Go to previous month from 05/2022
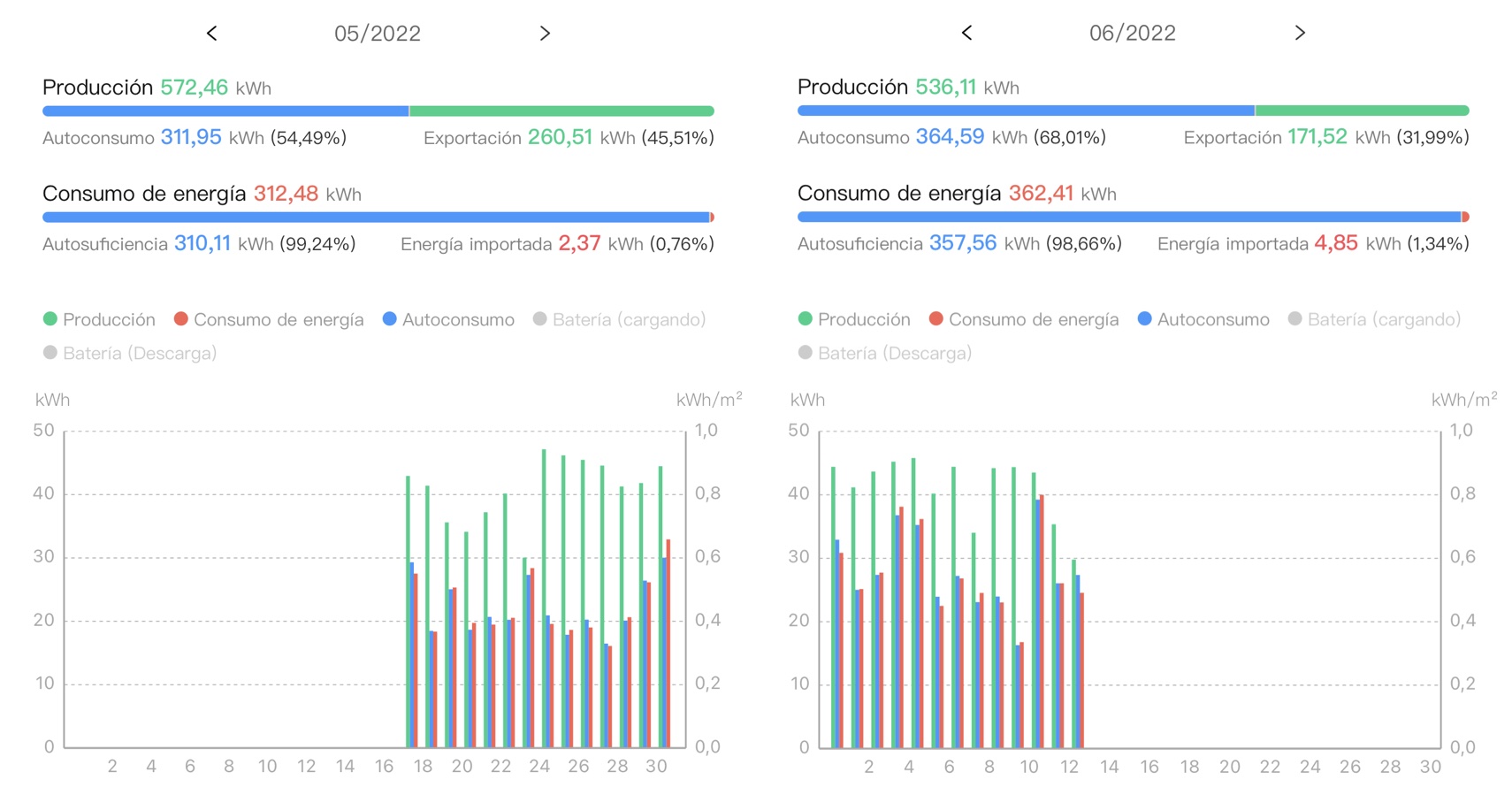The height and width of the screenshot is (787, 1512). (211, 34)
